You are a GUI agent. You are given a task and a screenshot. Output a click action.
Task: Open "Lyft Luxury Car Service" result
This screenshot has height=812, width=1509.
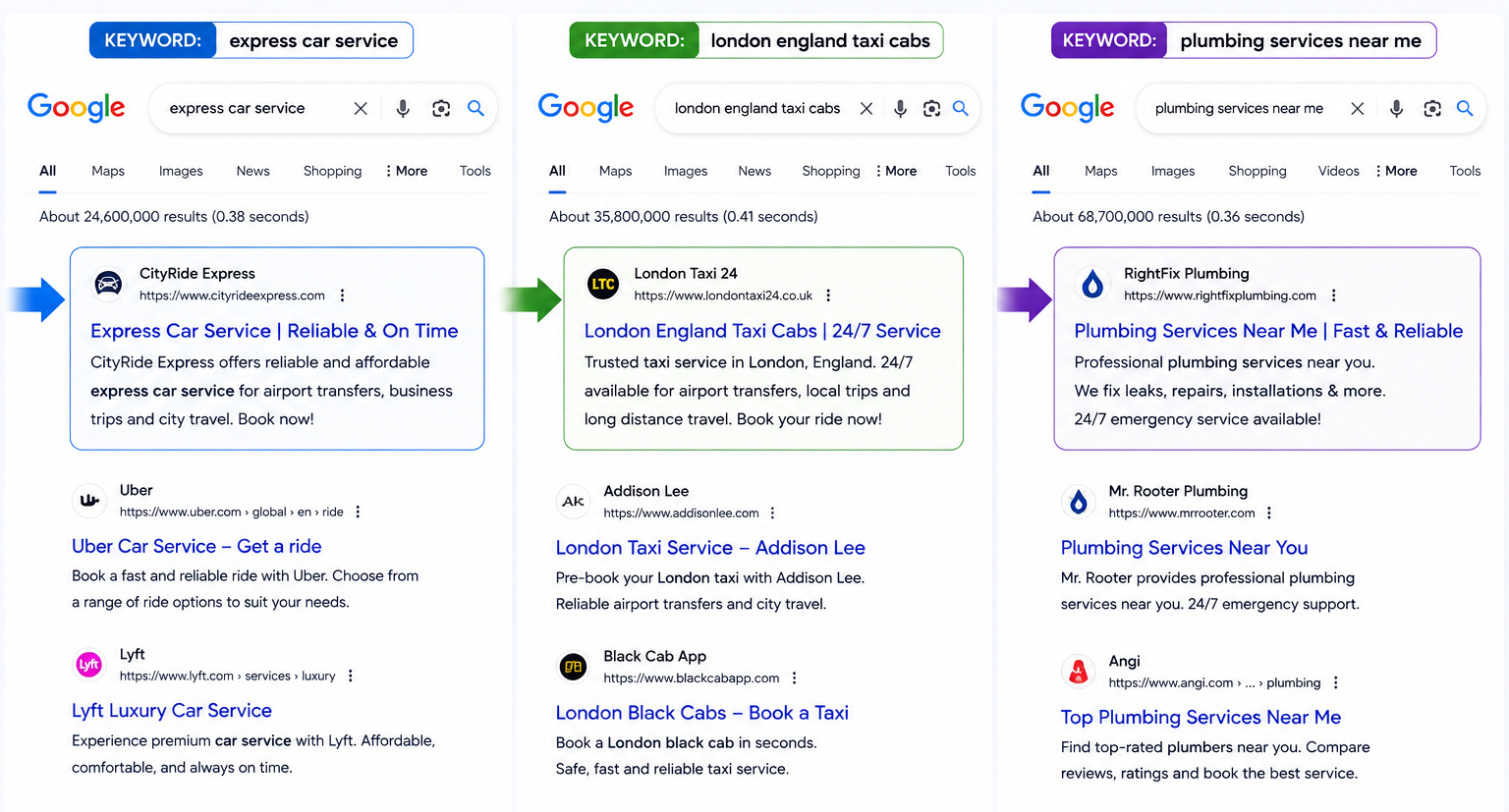(172, 710)
